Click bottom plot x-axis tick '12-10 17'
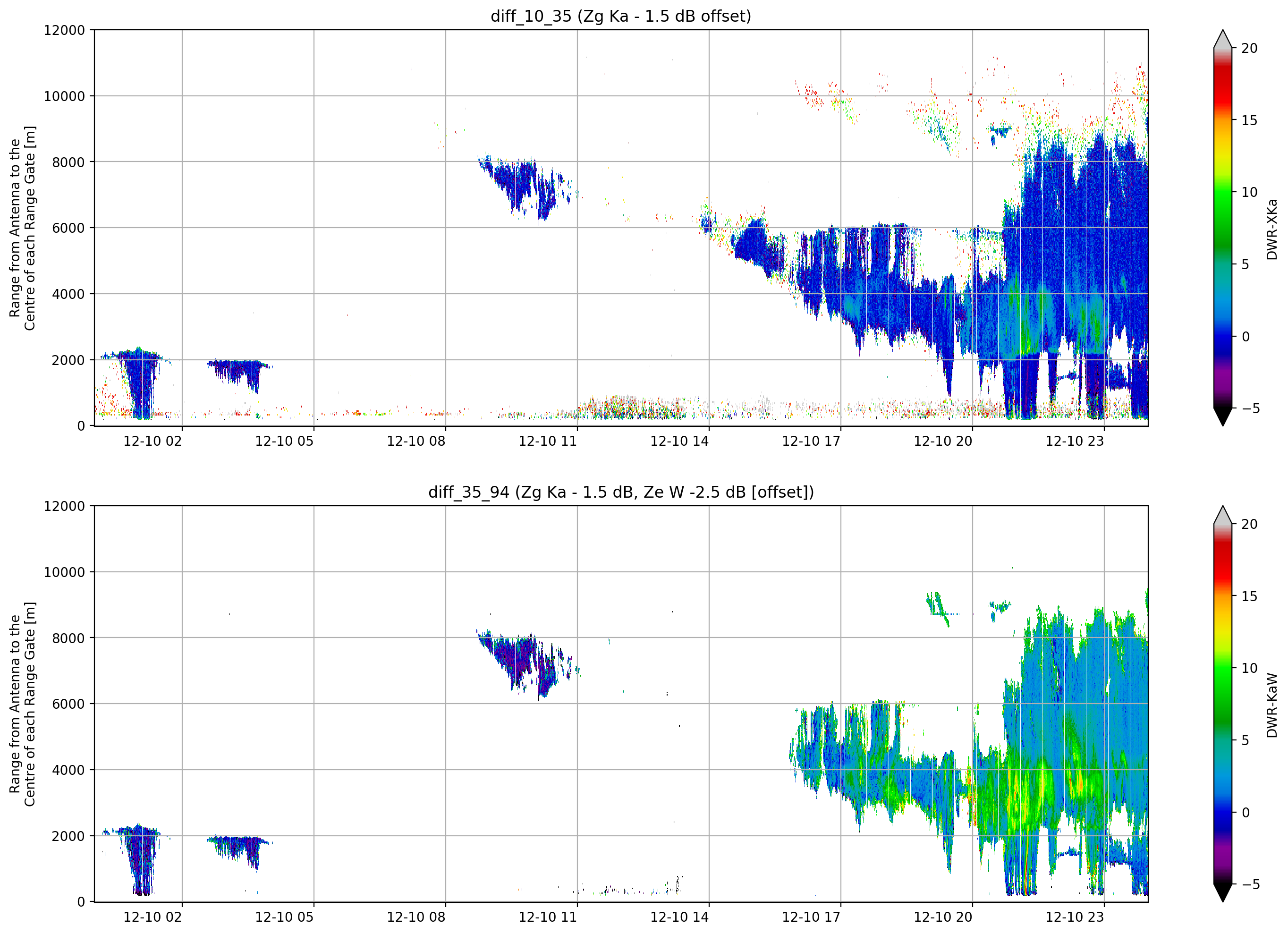The width and height of the screenshot is (1288, 934). pyautogui.click(x=812, y=917)
